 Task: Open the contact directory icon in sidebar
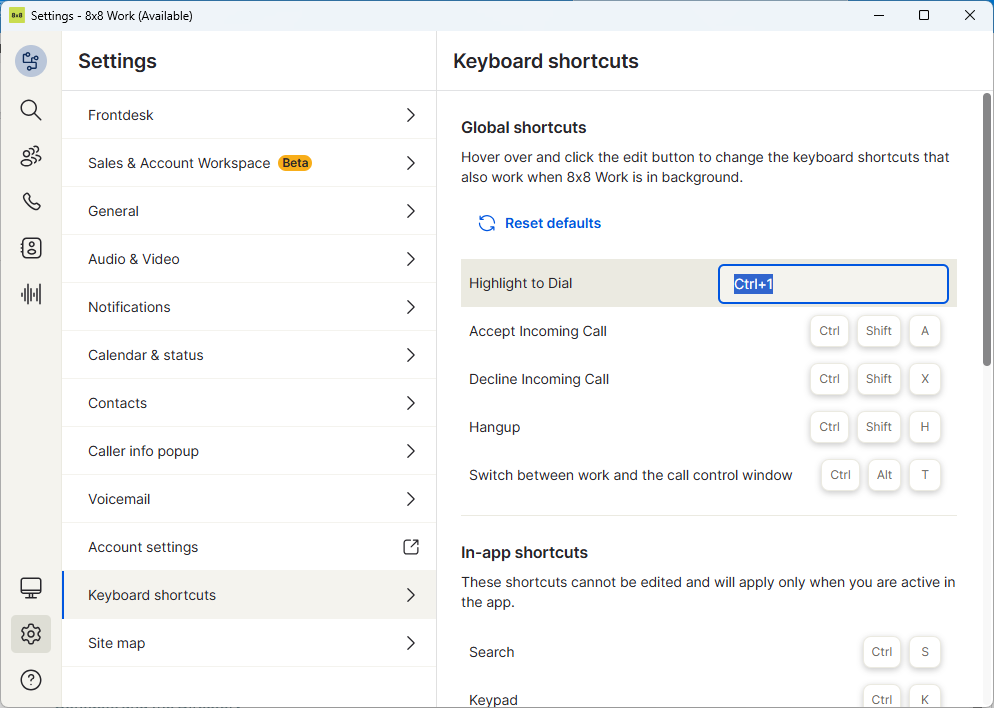[x=31, y=248]
